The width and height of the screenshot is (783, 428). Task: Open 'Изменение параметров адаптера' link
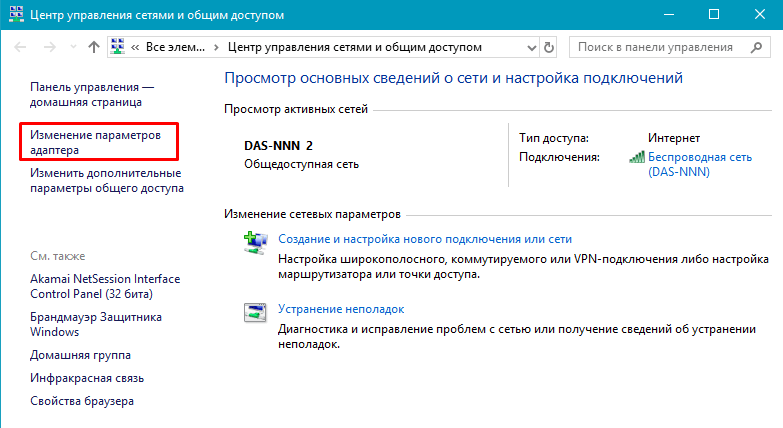pyautogui.click(x=95, y=141)
